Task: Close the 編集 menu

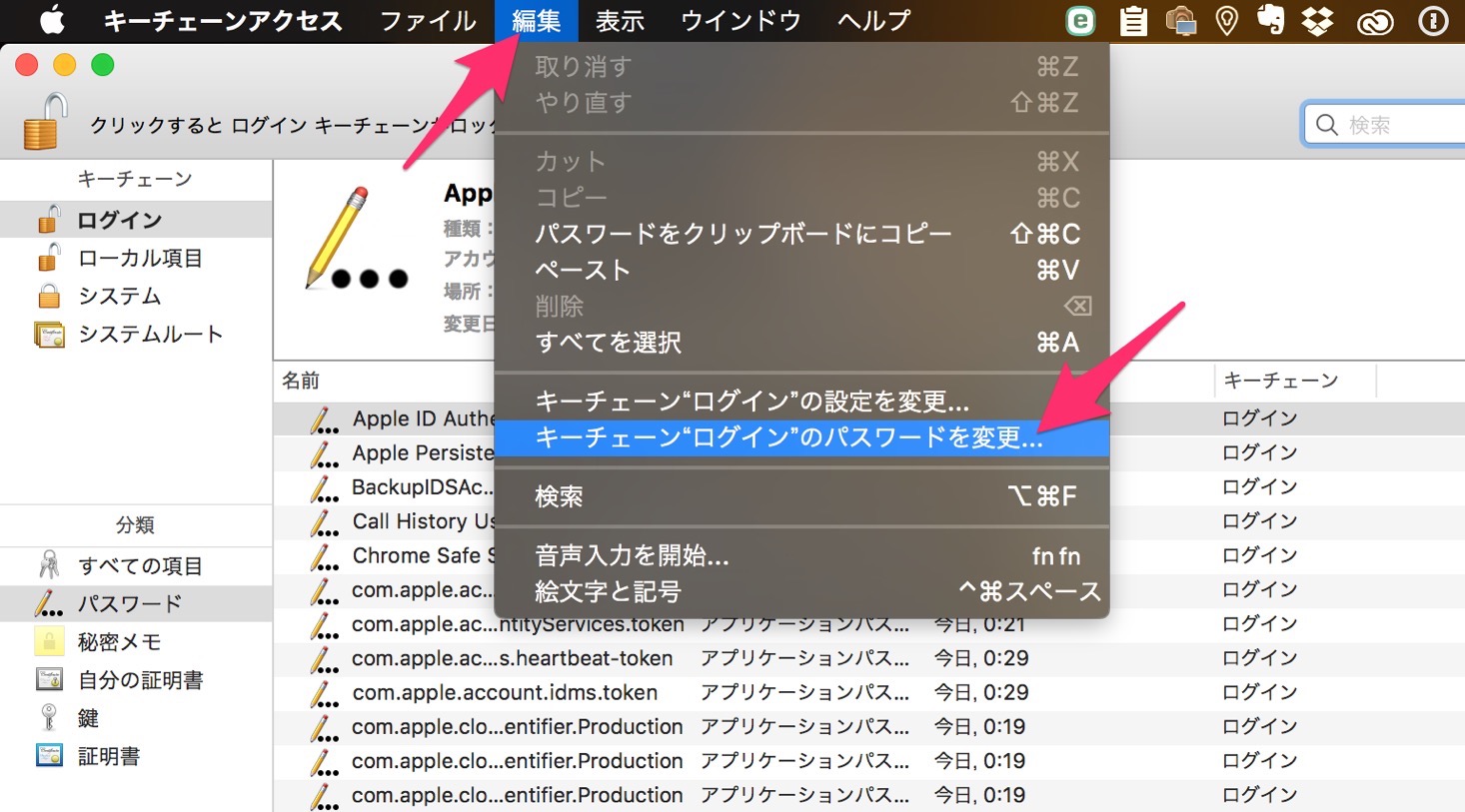Action: tap(536, 20)
